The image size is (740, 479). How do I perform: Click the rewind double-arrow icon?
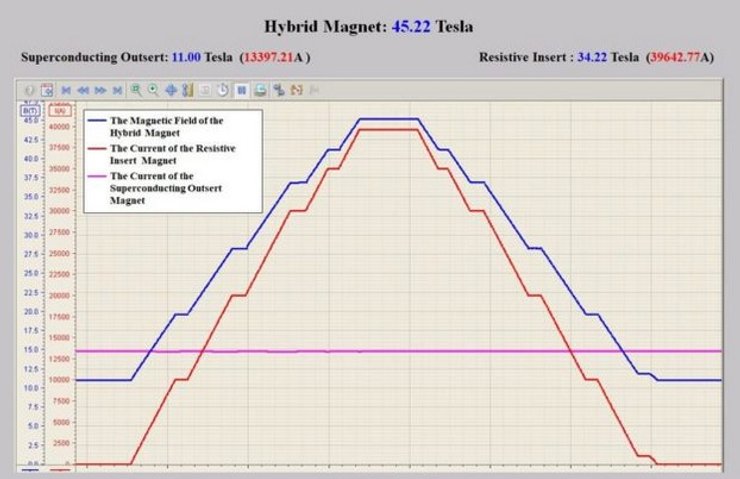tap(83, 90)
